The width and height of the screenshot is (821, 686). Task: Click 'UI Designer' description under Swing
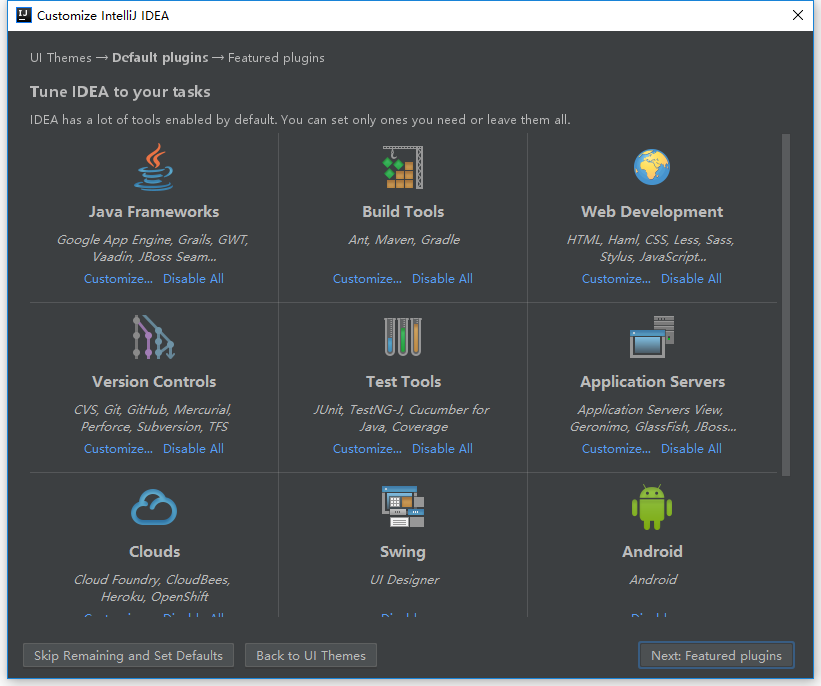click(x=405, y=580)
